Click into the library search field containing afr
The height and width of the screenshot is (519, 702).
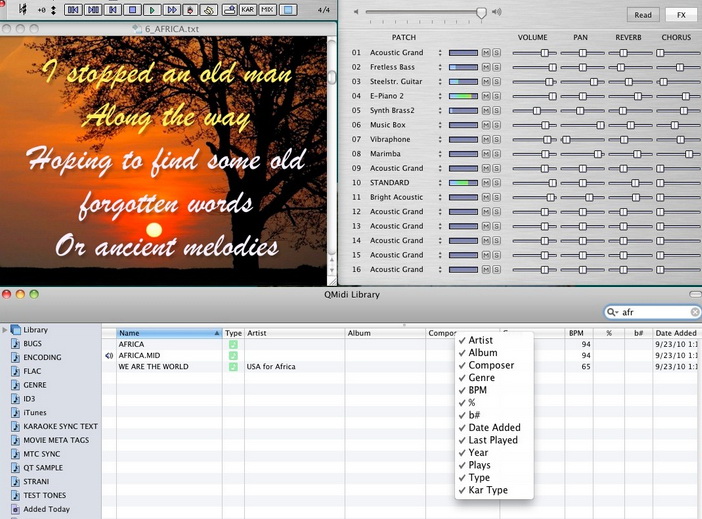pyautogui.click(x=652, y=312)
